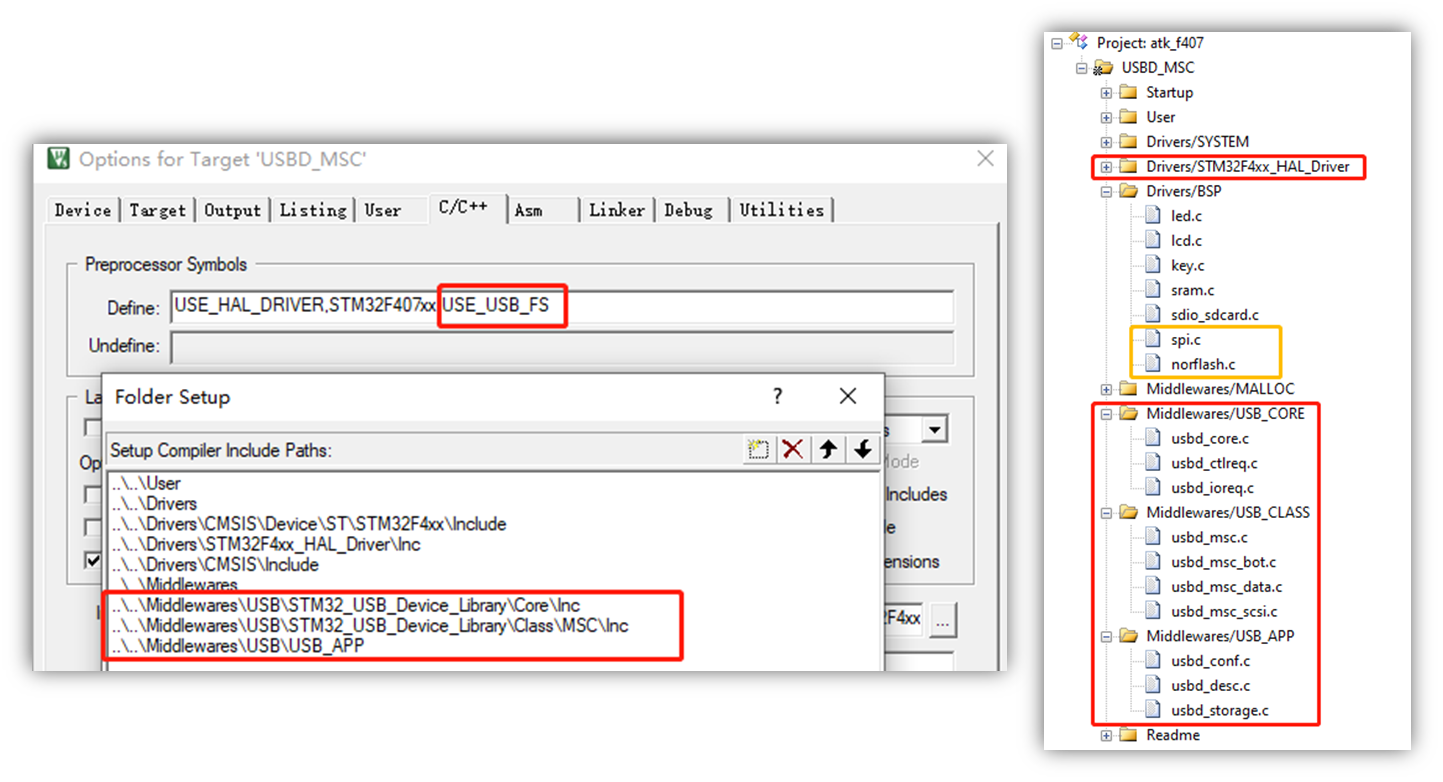Screen dimensions: 1443x782
Task: Move include path up with the up arrow
Action: click(x=828, y=450)
